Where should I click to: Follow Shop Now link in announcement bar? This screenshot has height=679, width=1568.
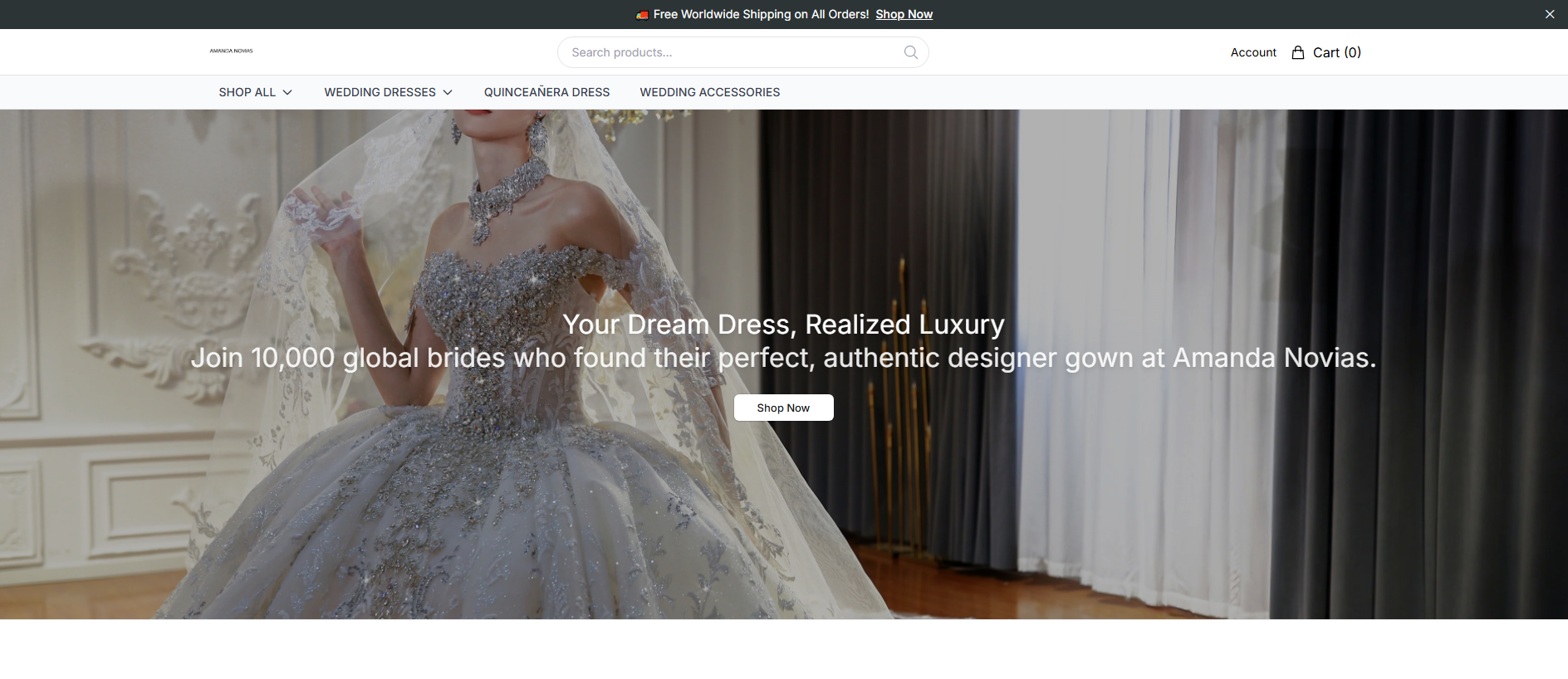click(904, 14)
